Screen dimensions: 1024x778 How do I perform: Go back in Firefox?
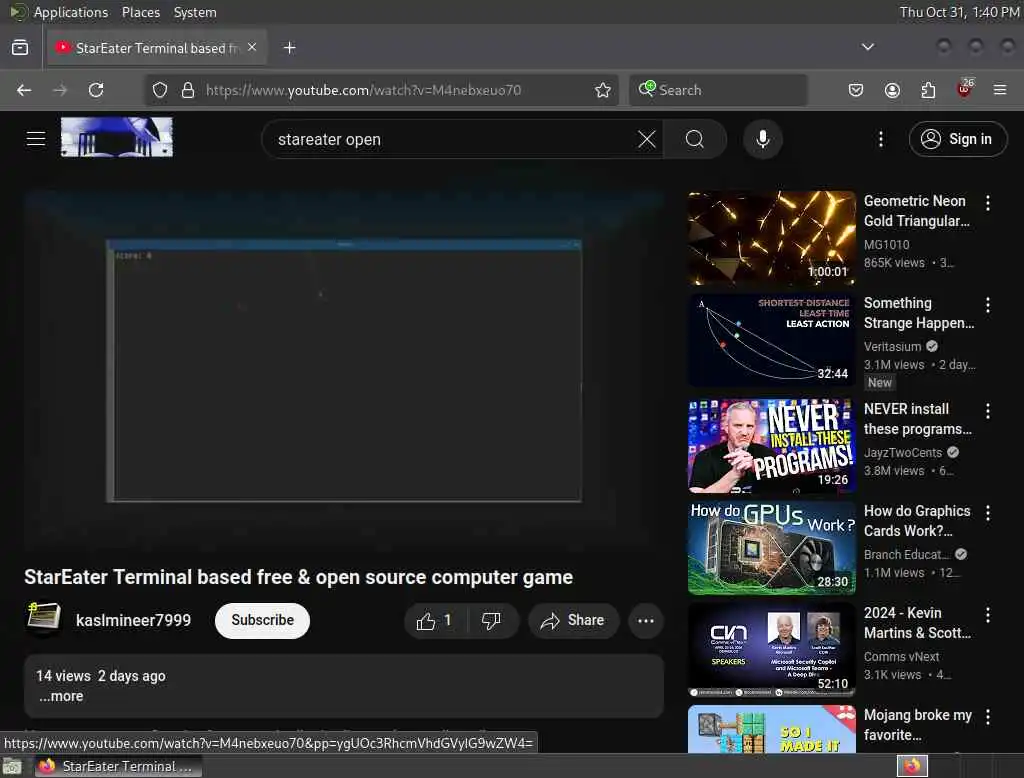click(24, 90)
